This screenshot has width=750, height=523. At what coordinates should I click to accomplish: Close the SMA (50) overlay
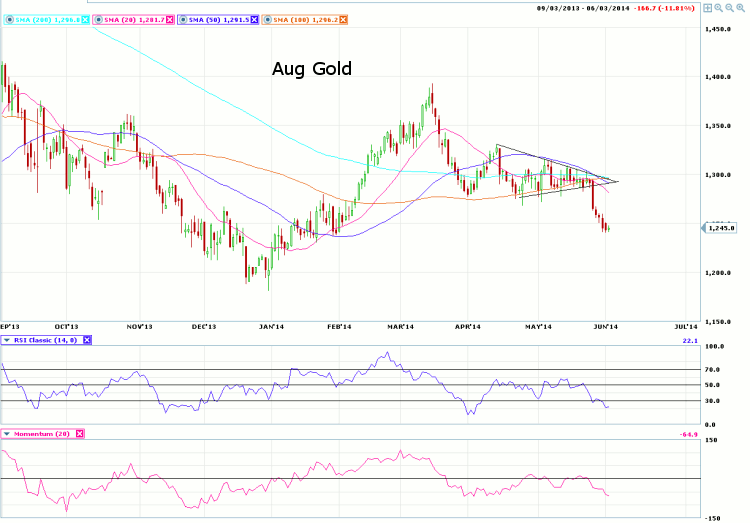click(x=255, y=19)
